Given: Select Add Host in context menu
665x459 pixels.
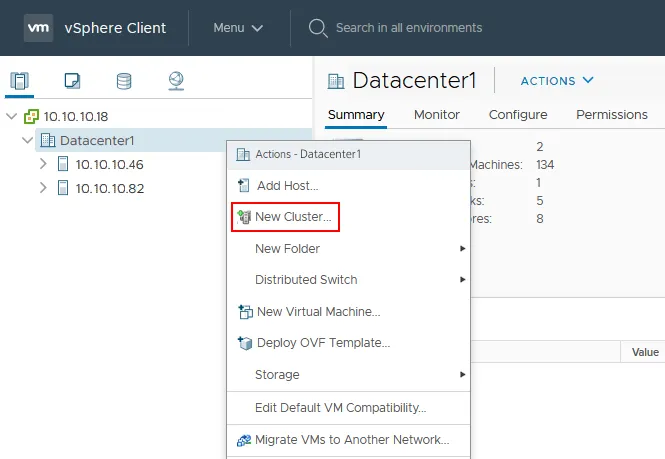Looking at the screenshot, I should [287, 185].
